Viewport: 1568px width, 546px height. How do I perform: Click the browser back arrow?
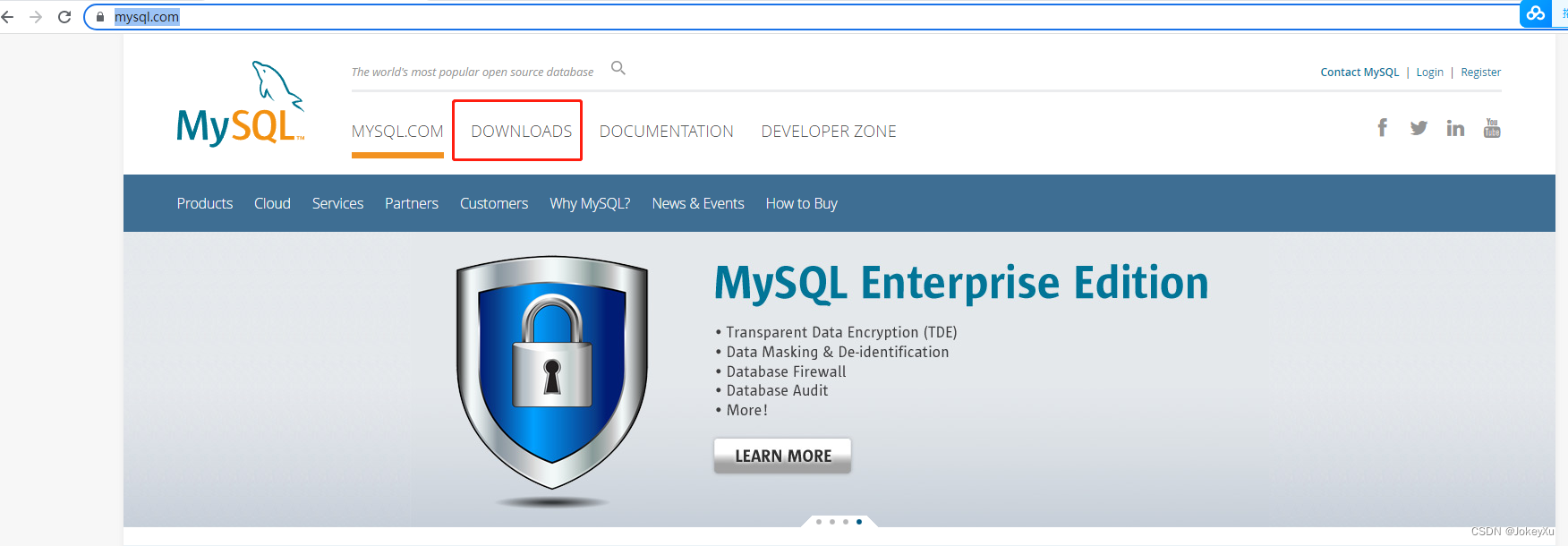(8, 17)
